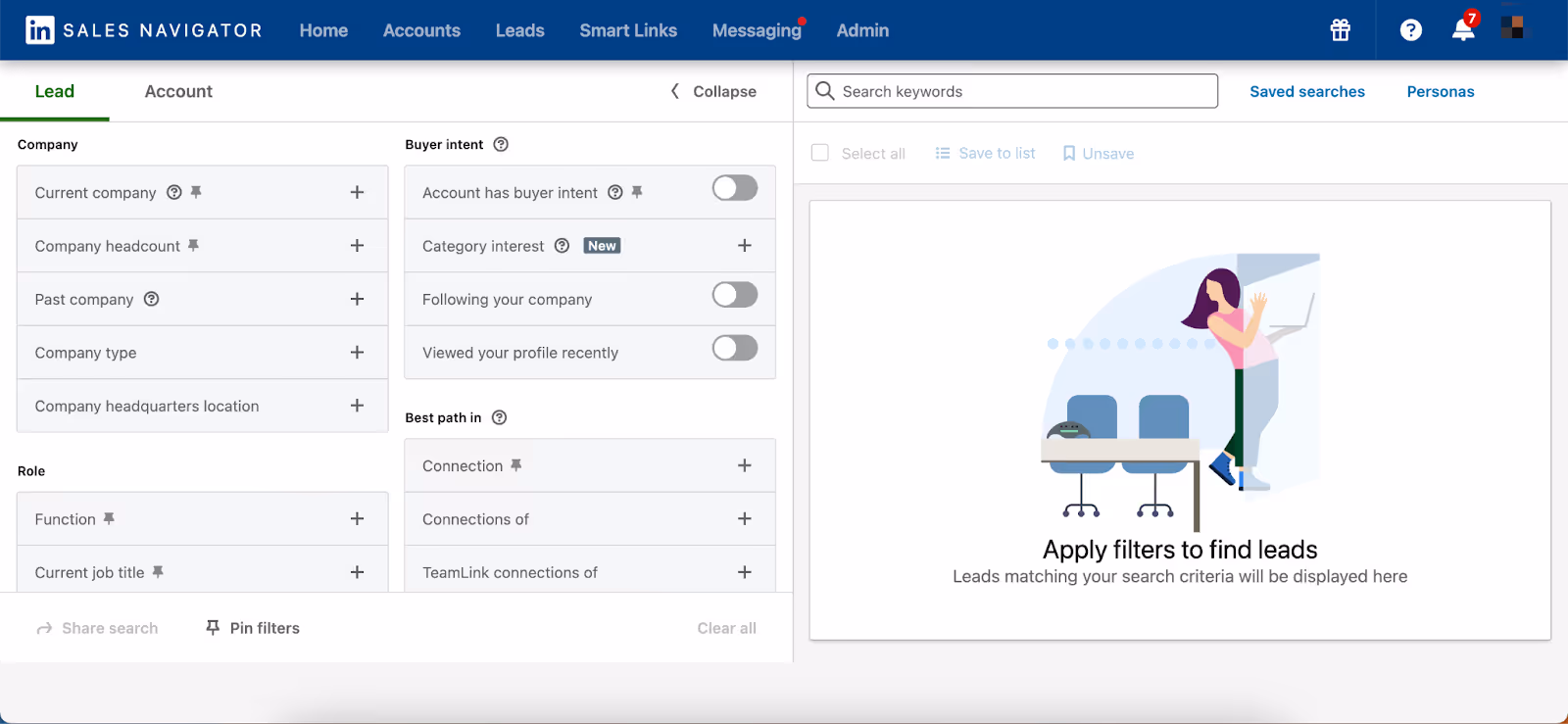Image resolution: width=1568 pixels, height=724 pixels.
Task: Open Accounts in navigation bar
Action: [x=421, y=30]
